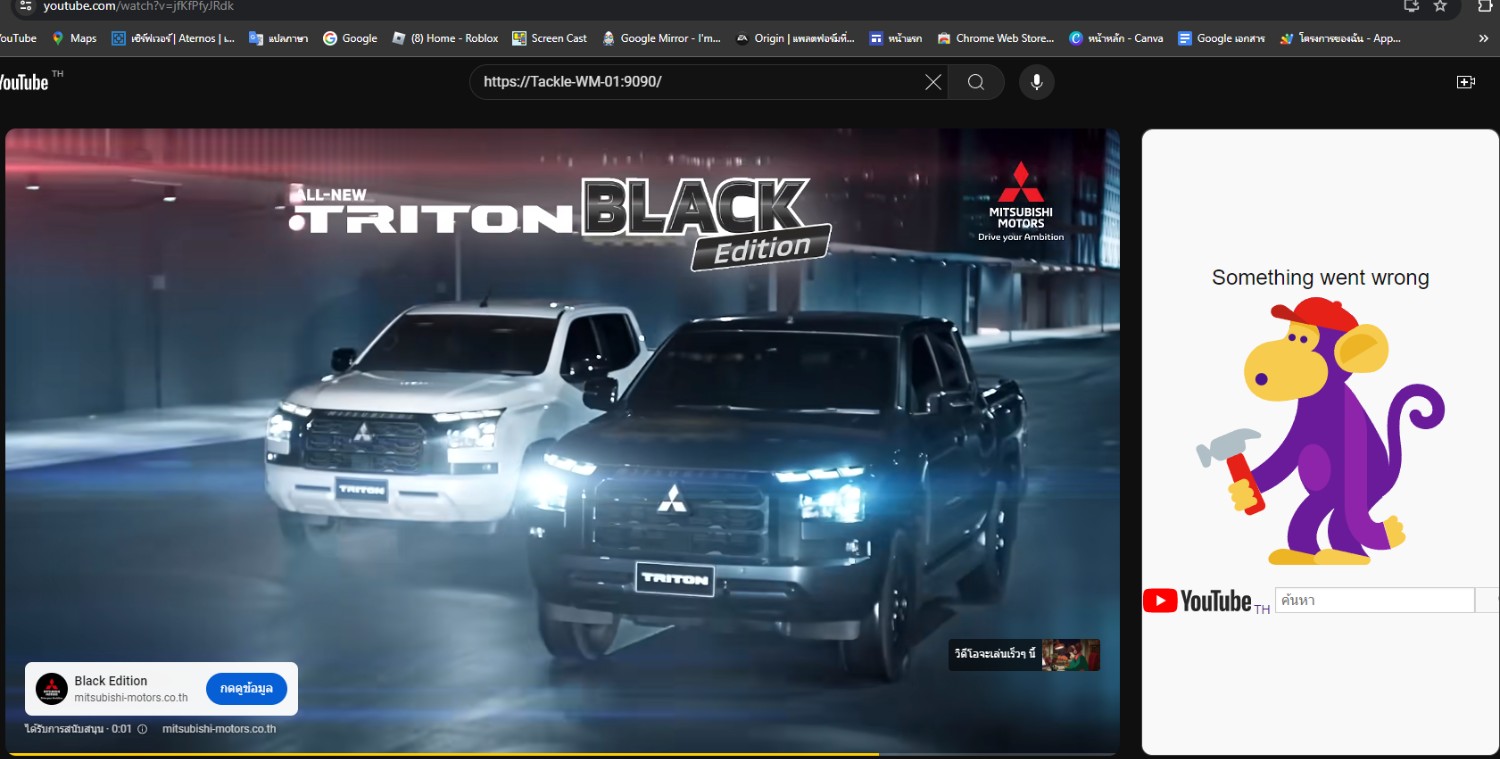Open the Google bookmark
This screenshot has height=759, width=1500.
tap(350, 38)
